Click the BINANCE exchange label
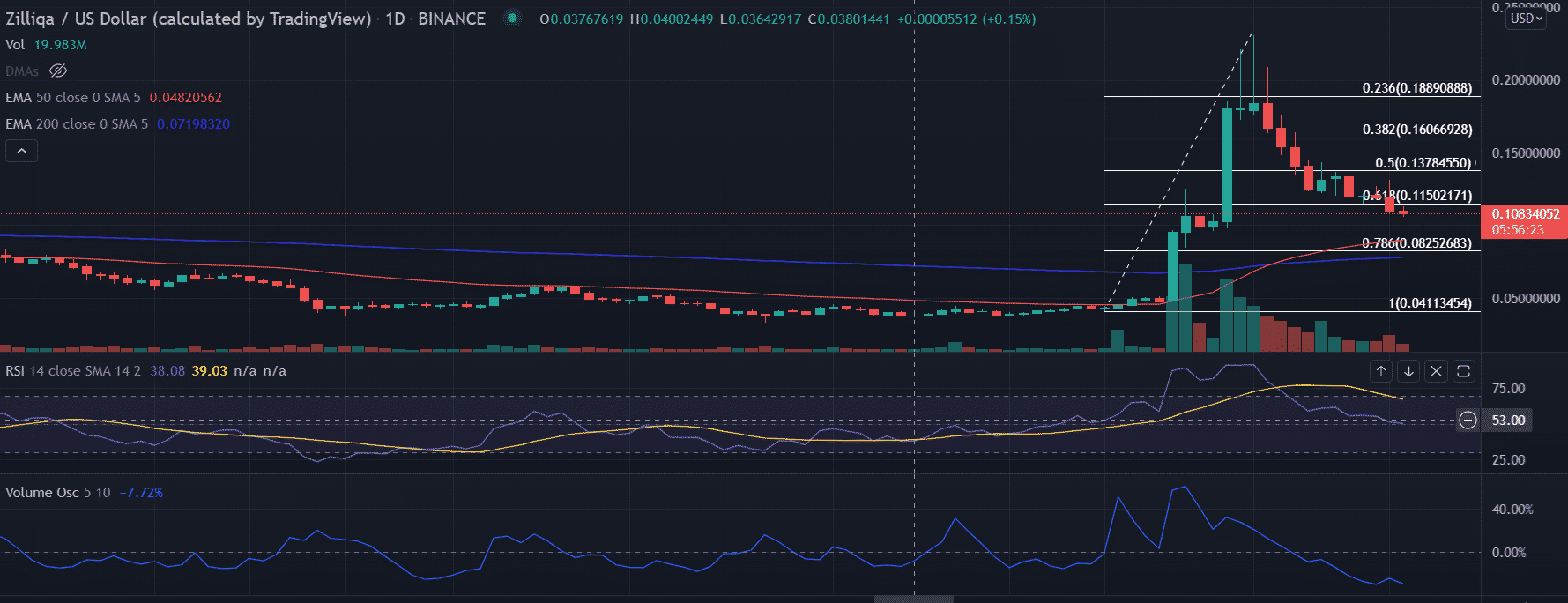 click(451, 19)
